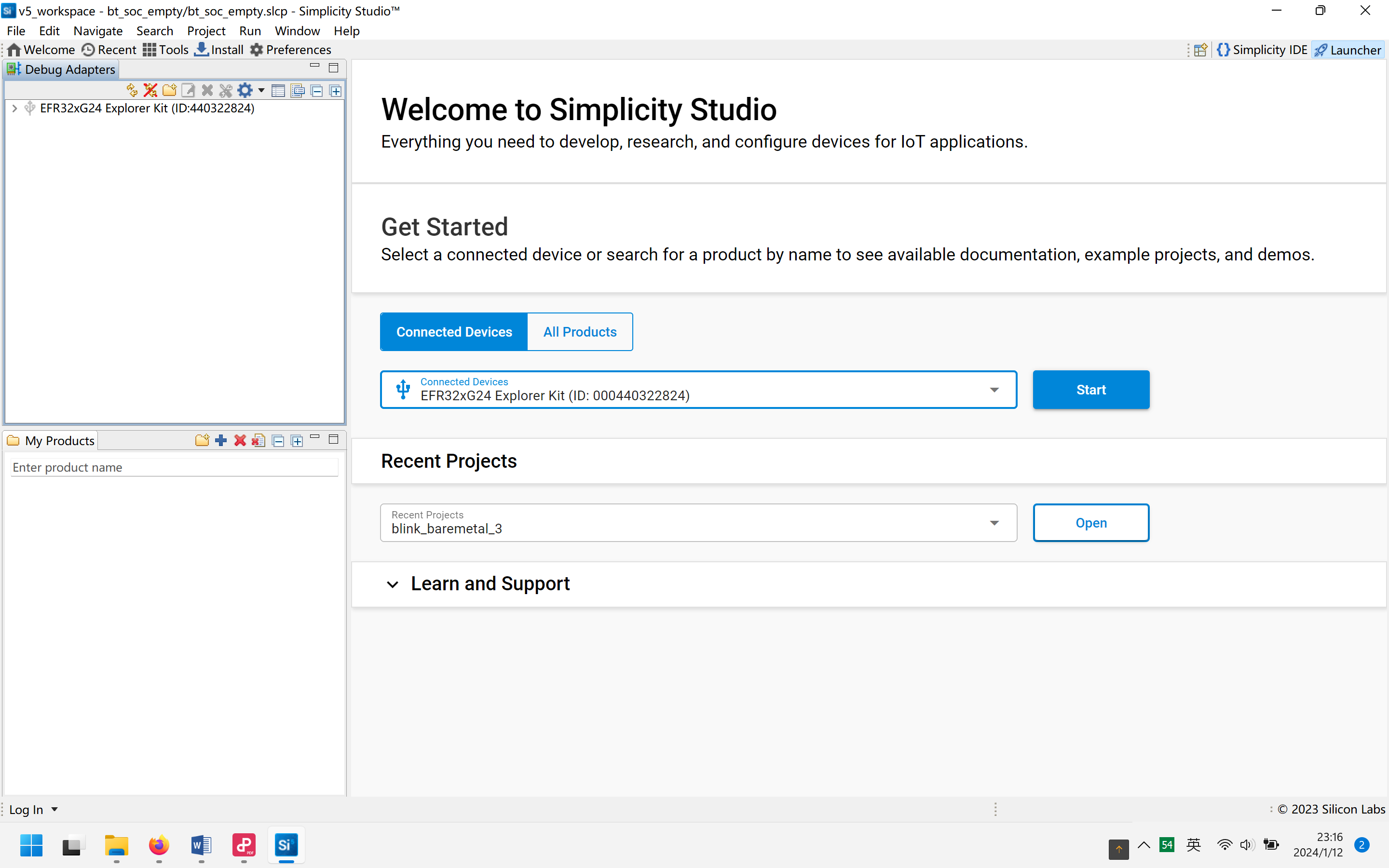Select the My Products tab
Image resolution: width=1389 pixels, height=868 pixels.
(51, 440)
